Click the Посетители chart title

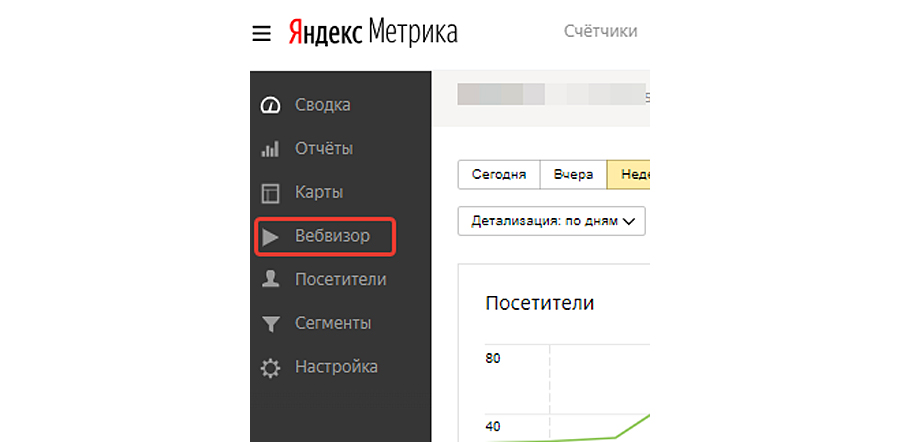click(x=539, y=303)
